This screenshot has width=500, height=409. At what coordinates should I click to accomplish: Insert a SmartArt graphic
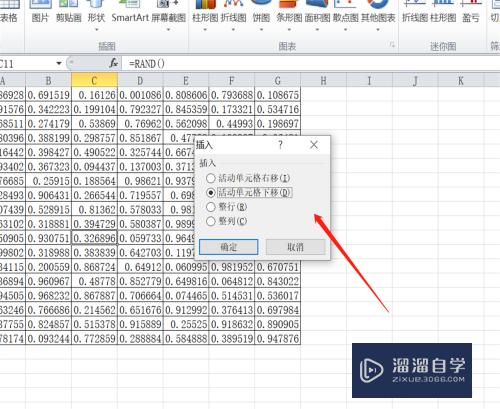click(x=130, y=12)
